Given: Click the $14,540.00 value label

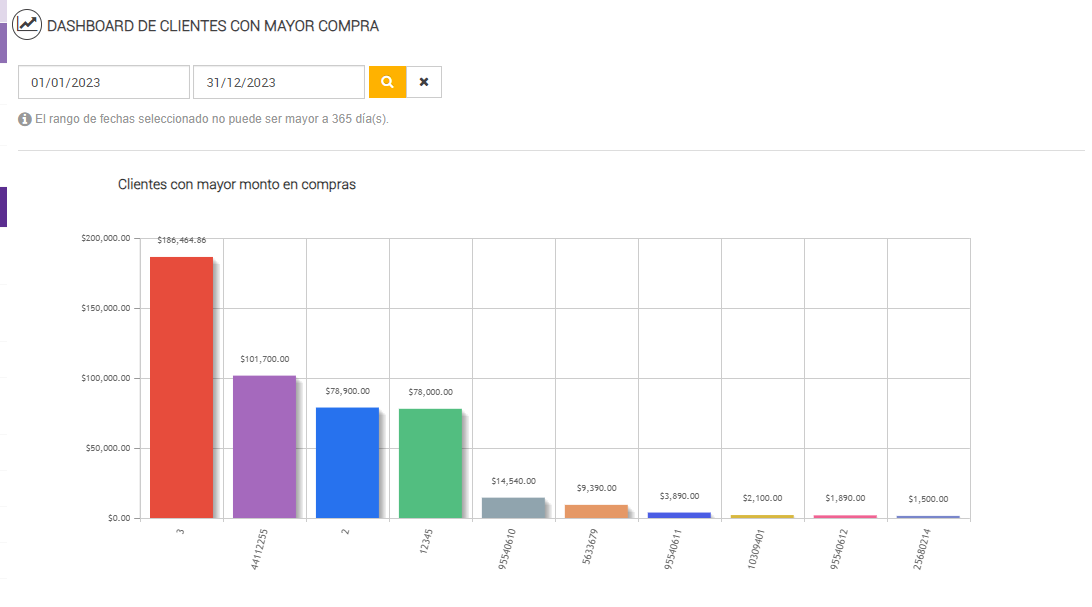Looking at the screenshot, I should (514, 481).
